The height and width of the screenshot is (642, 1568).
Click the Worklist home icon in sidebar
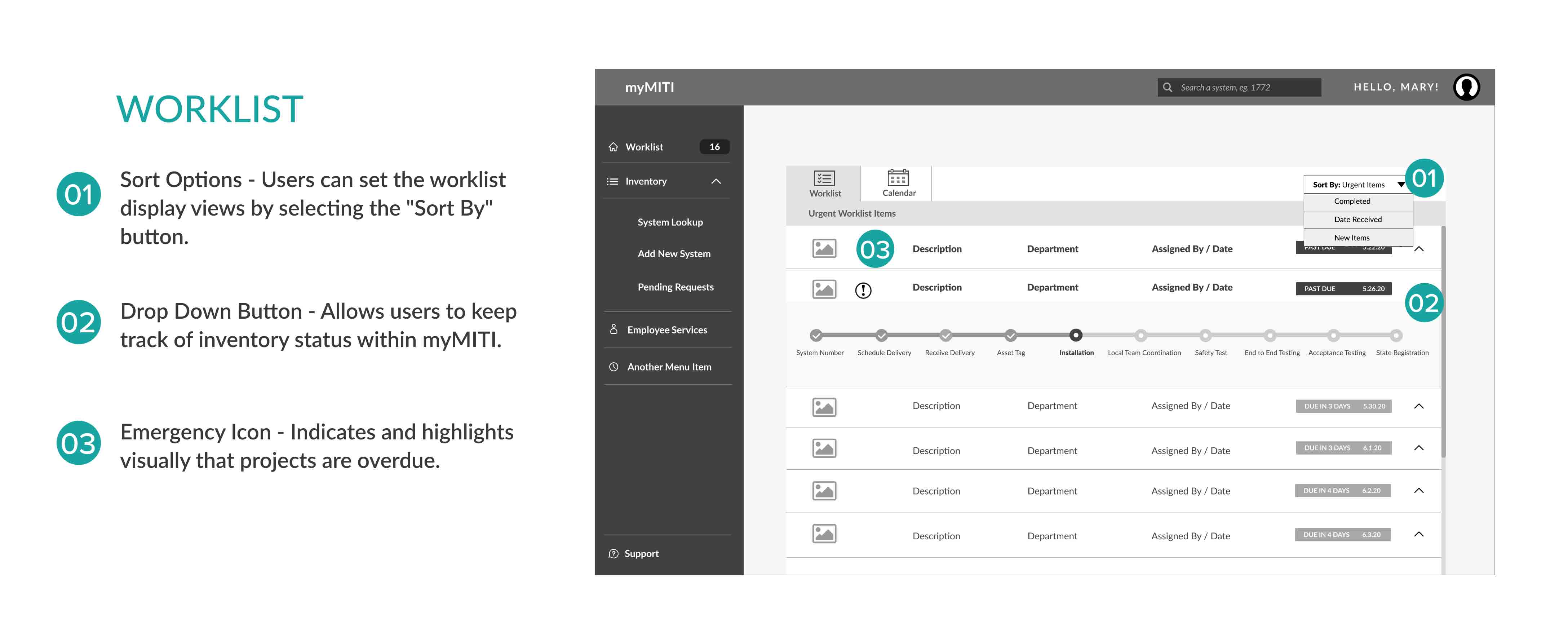(x=613, y=147)
